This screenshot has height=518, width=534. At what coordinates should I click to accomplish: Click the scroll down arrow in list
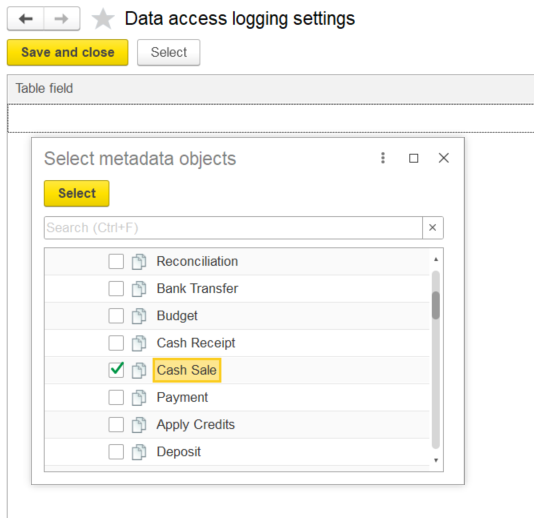pyautogui.click(x=436, y=460)
